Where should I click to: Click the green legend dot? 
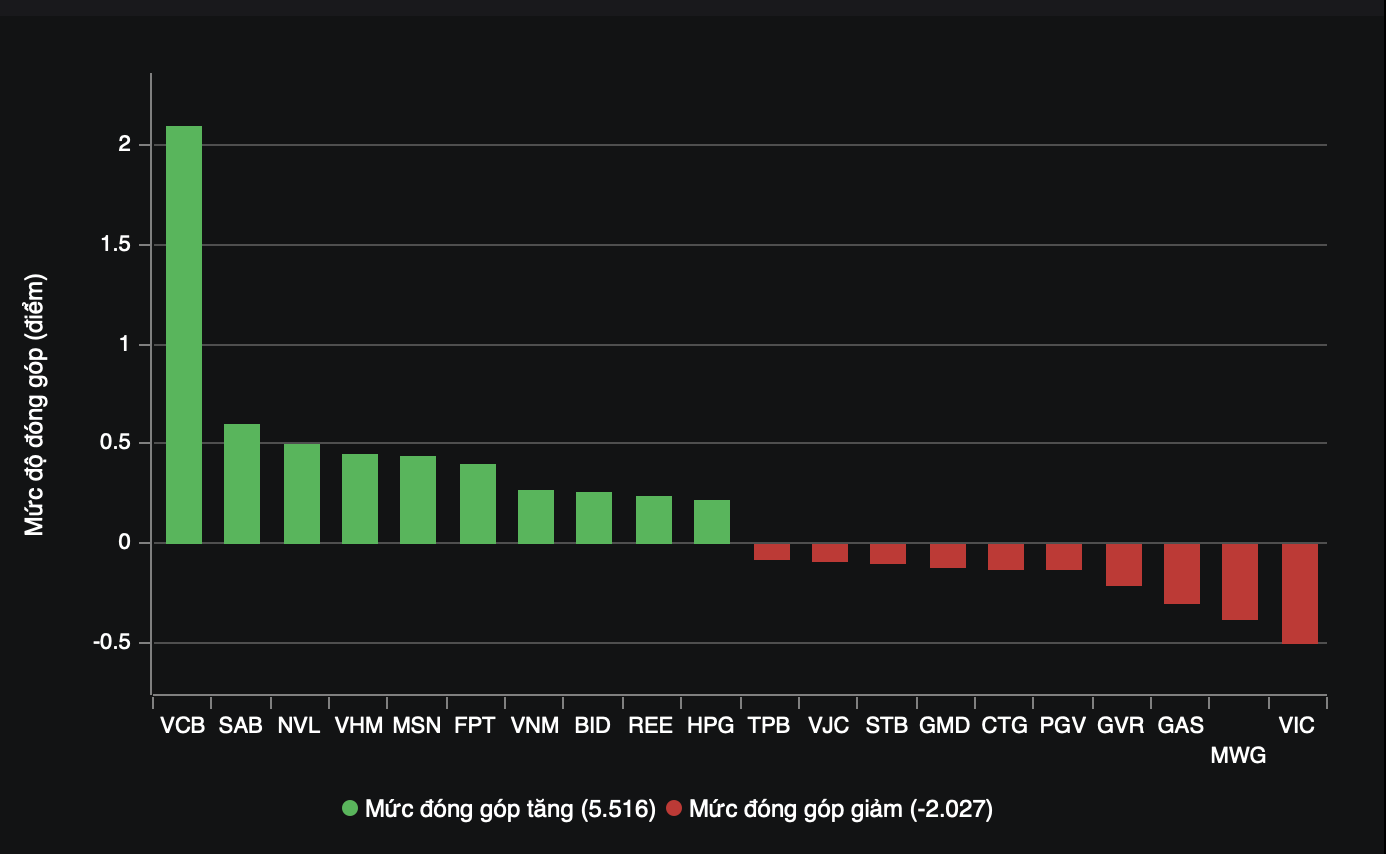349,809
